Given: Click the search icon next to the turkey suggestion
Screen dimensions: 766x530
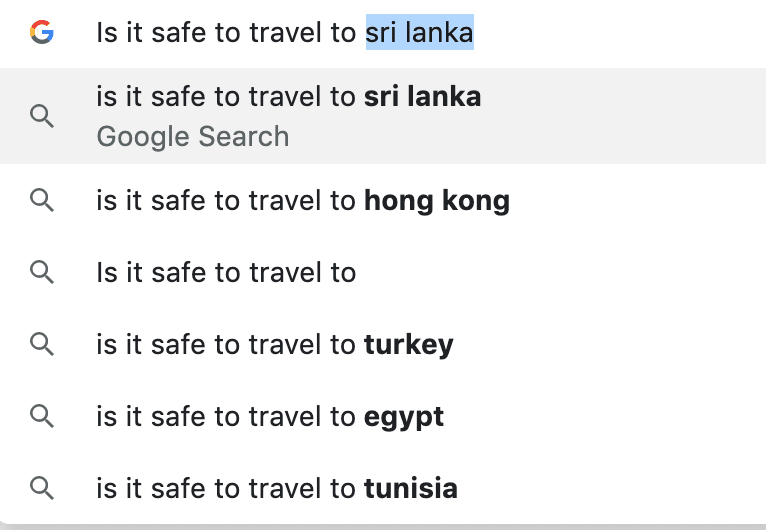Looking at the screenshot, I should click(42, 344).
